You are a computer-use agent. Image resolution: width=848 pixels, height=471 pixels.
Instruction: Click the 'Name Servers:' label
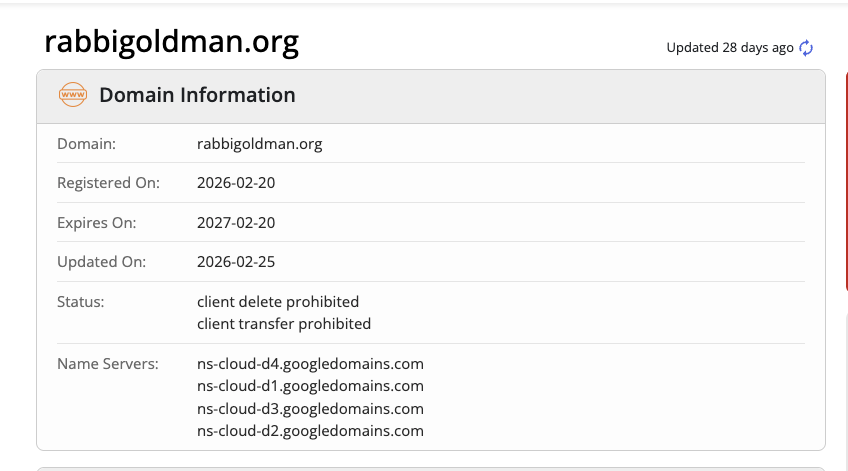[108, 363]
